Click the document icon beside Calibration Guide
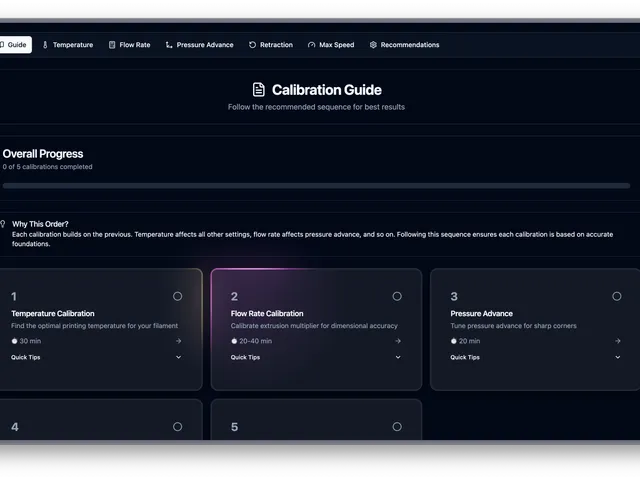640x480 pixels. coord(258,90)
